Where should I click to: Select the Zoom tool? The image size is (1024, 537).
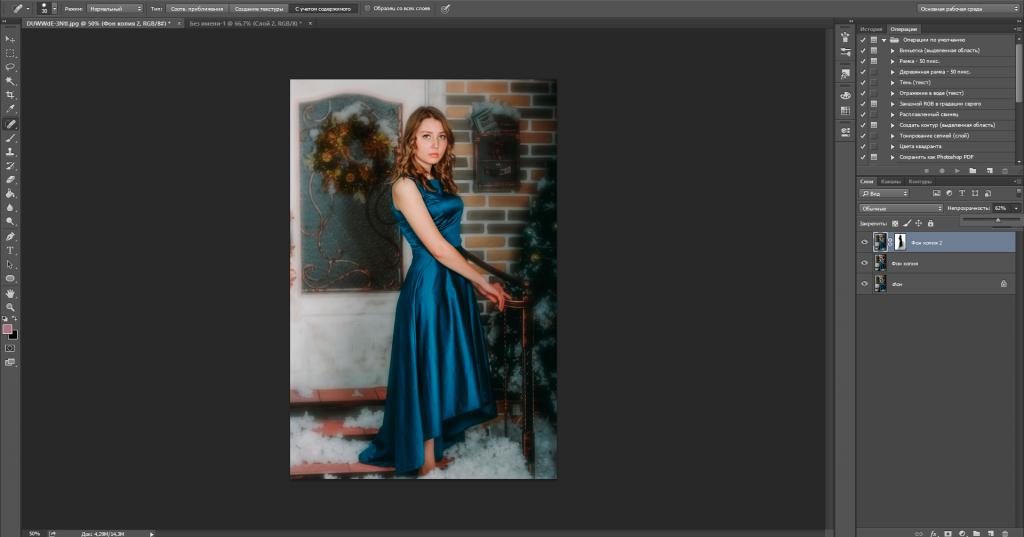coord(10,307)
